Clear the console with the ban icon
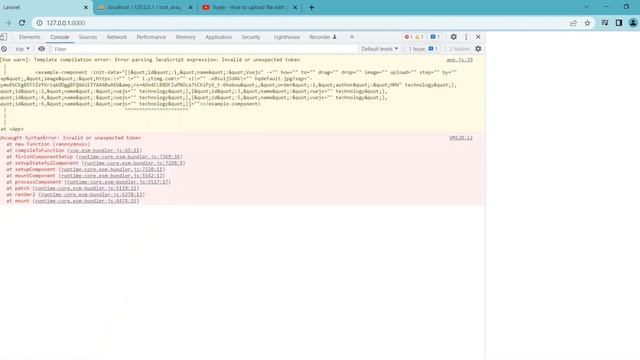640x360 pixels. click(x=4, y=49)
